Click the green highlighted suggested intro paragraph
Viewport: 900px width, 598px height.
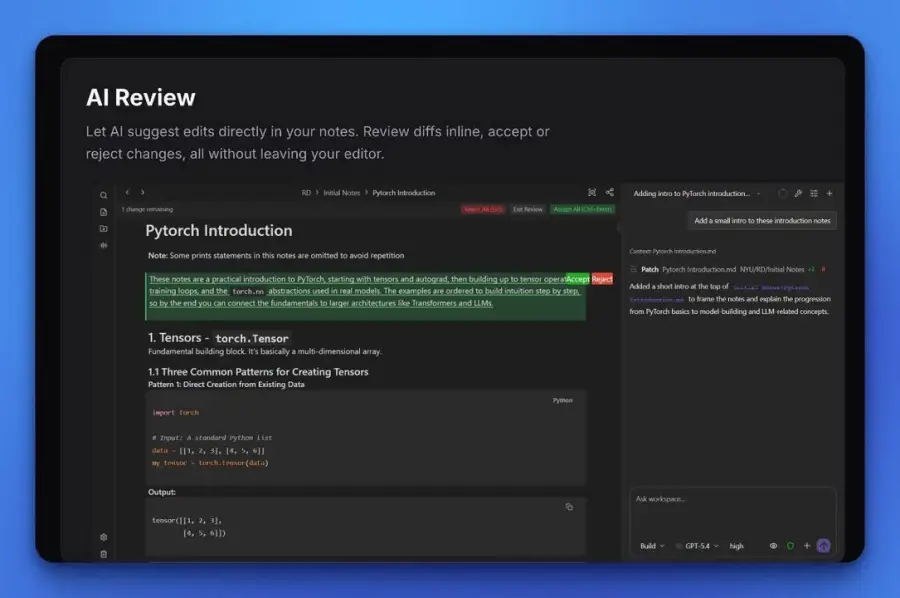click(366, 297)
